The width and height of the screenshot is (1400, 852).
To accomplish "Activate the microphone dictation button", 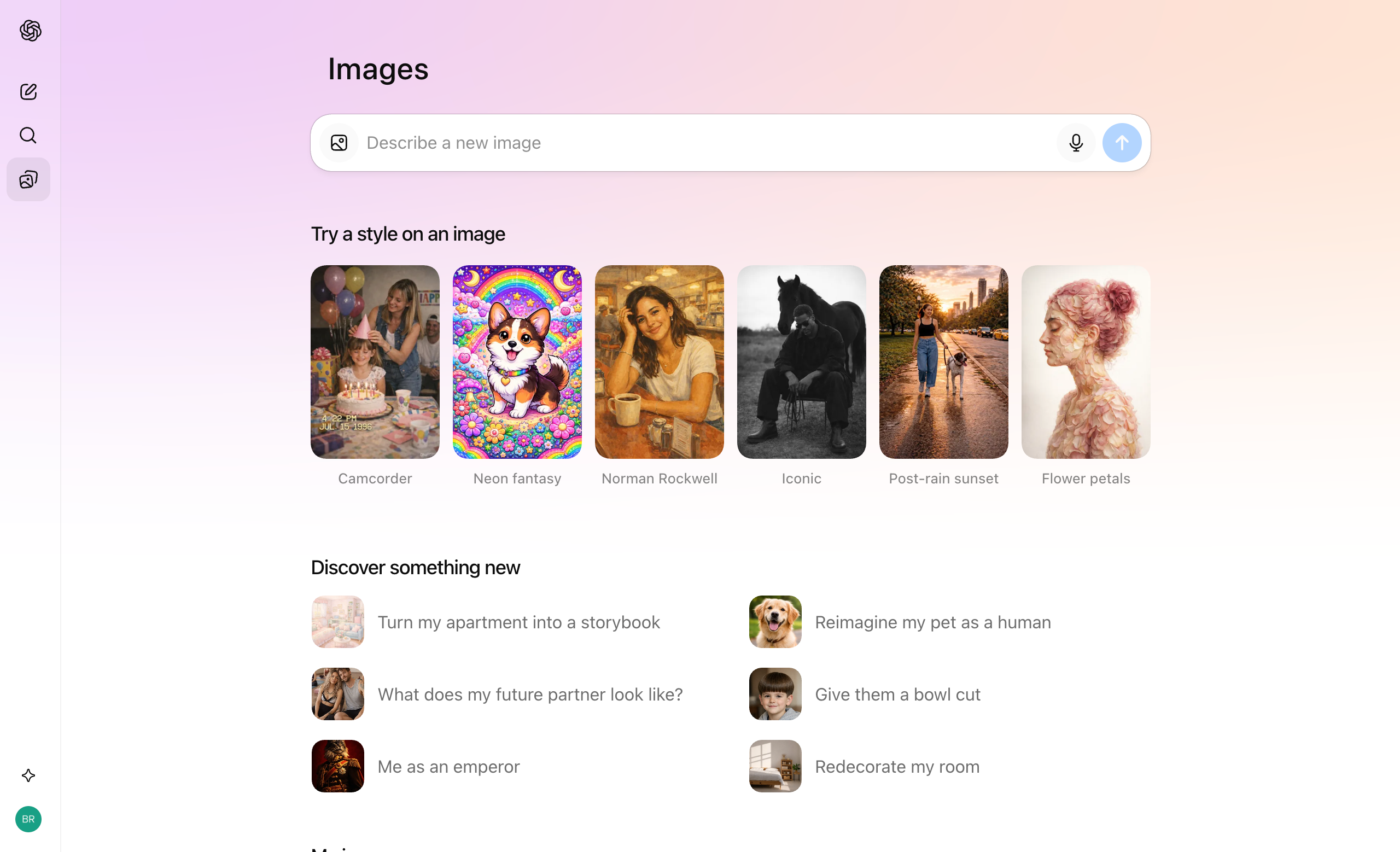I will pyautogui.click(x=1076, y=143).
